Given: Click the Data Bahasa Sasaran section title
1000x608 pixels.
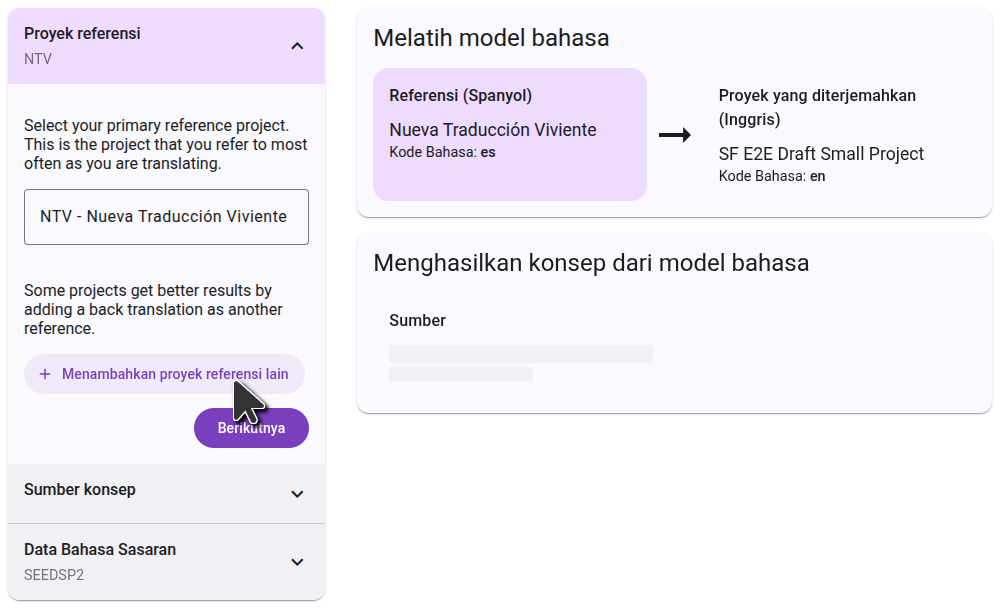Looking at the screenshot, I should pyautogui.click(x=100, y=550).
